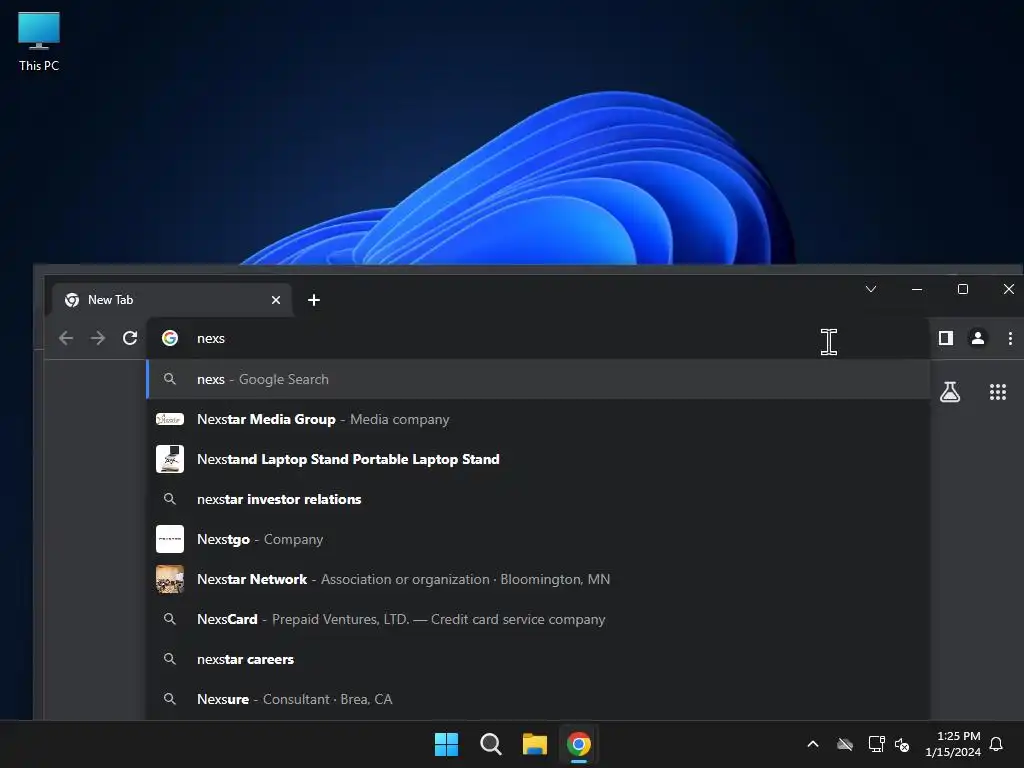The image size is (1024, 768).
Task: Click the Chrome forward arrow
Action: [98, 338]
